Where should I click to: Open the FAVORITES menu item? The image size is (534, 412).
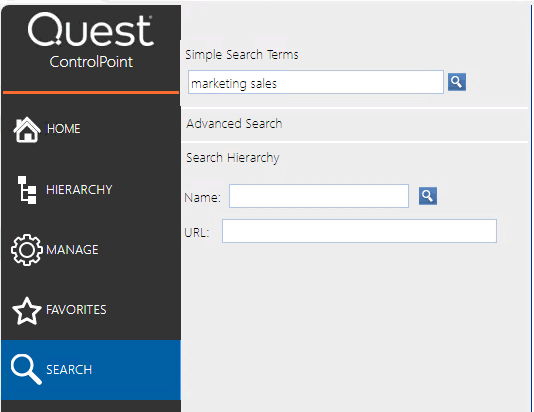(76, 310)
